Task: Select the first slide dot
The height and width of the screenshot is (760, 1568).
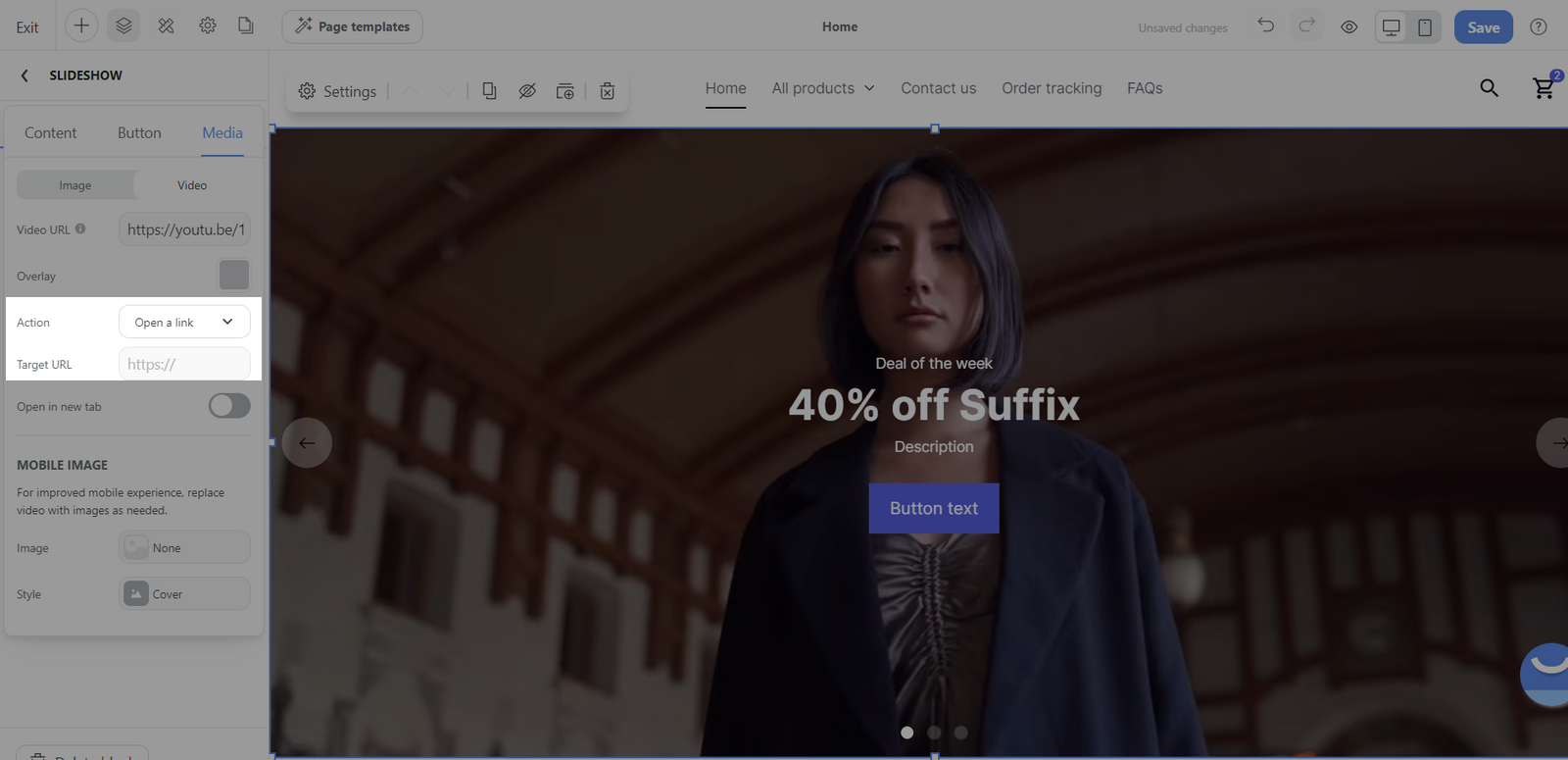Action: [907, 733]
